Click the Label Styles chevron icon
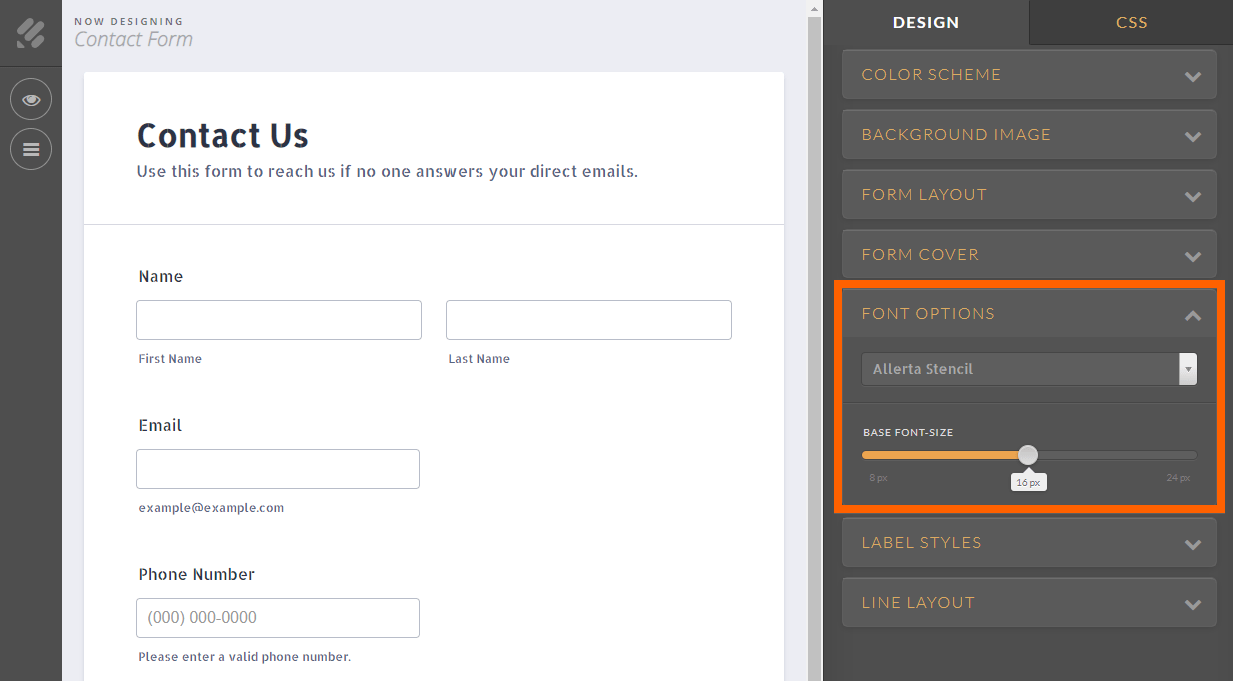This screenshot has width=1233, height=681. tap(1192, 544)
